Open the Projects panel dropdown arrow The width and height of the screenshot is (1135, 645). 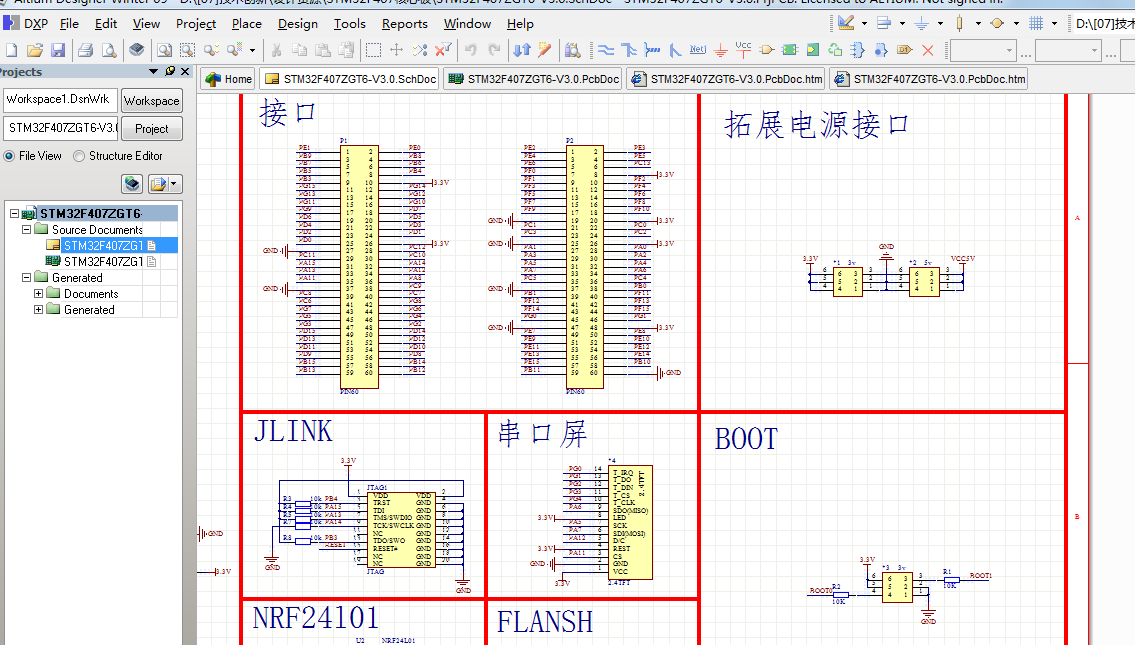coord(153,71)
